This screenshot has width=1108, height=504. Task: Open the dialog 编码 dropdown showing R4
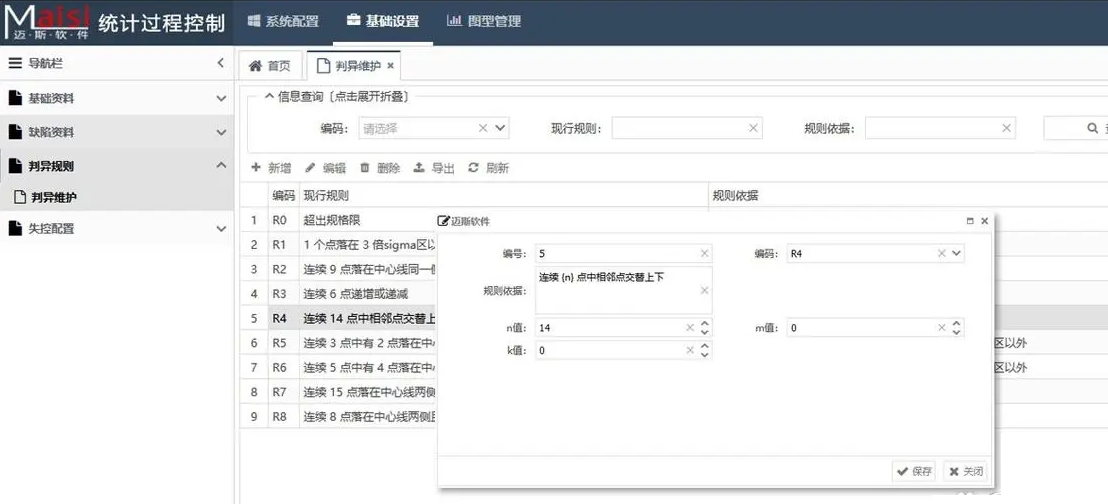pos(956,253)
